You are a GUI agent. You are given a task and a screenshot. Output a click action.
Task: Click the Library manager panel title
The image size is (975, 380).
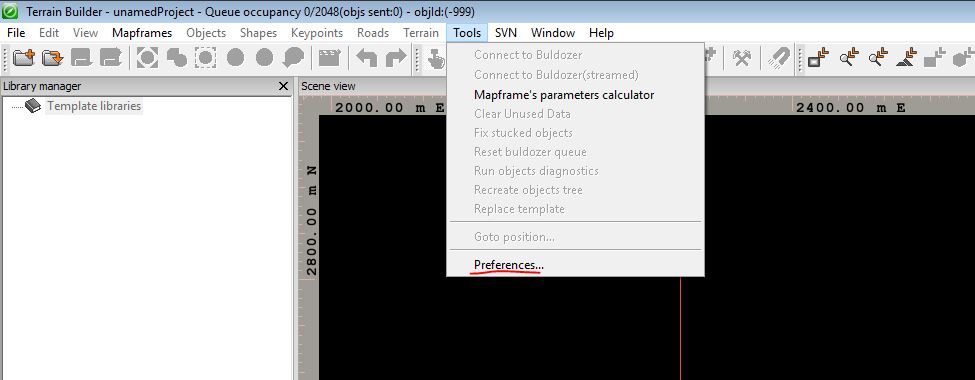coord(42,86)
